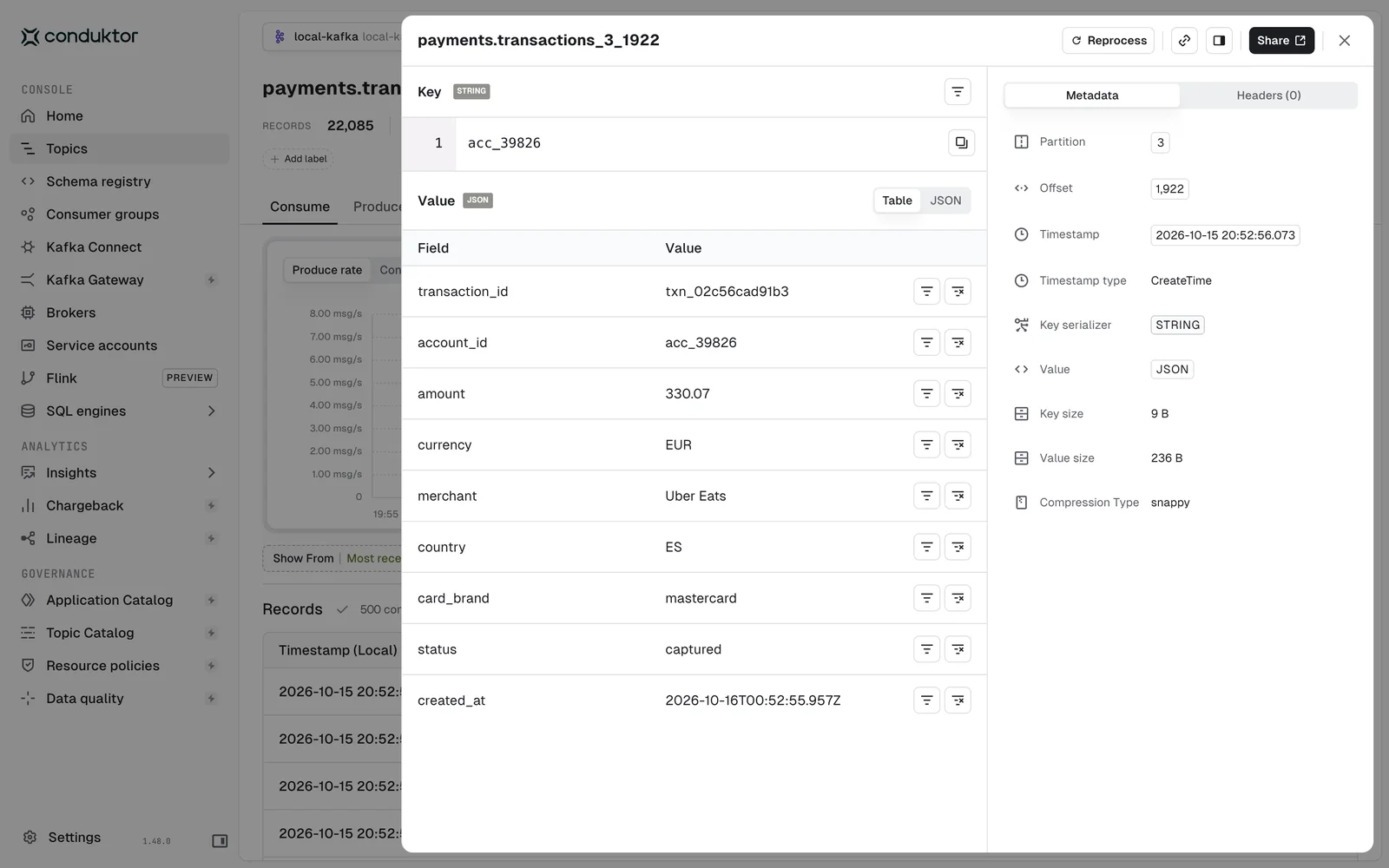Click the exclude filter icon for status

(x=958, y=650)
